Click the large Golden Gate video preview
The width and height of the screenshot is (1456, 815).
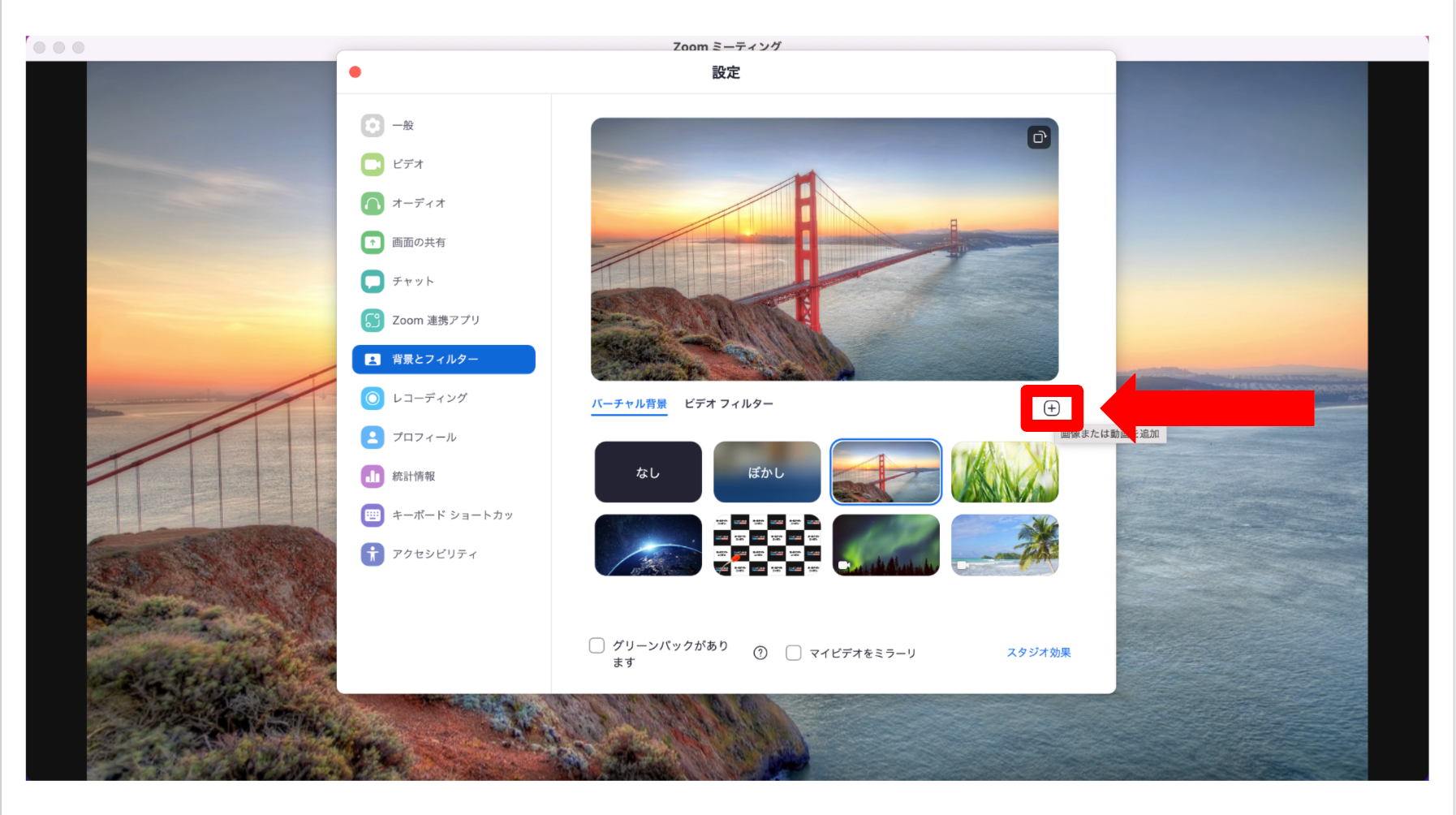tap(825, 249)
